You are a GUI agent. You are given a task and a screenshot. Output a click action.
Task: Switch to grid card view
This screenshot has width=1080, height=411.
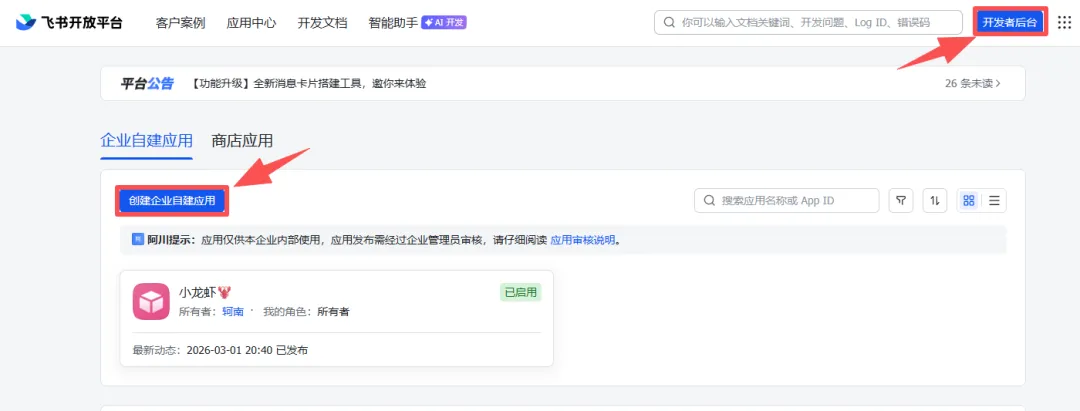[969, 200]
